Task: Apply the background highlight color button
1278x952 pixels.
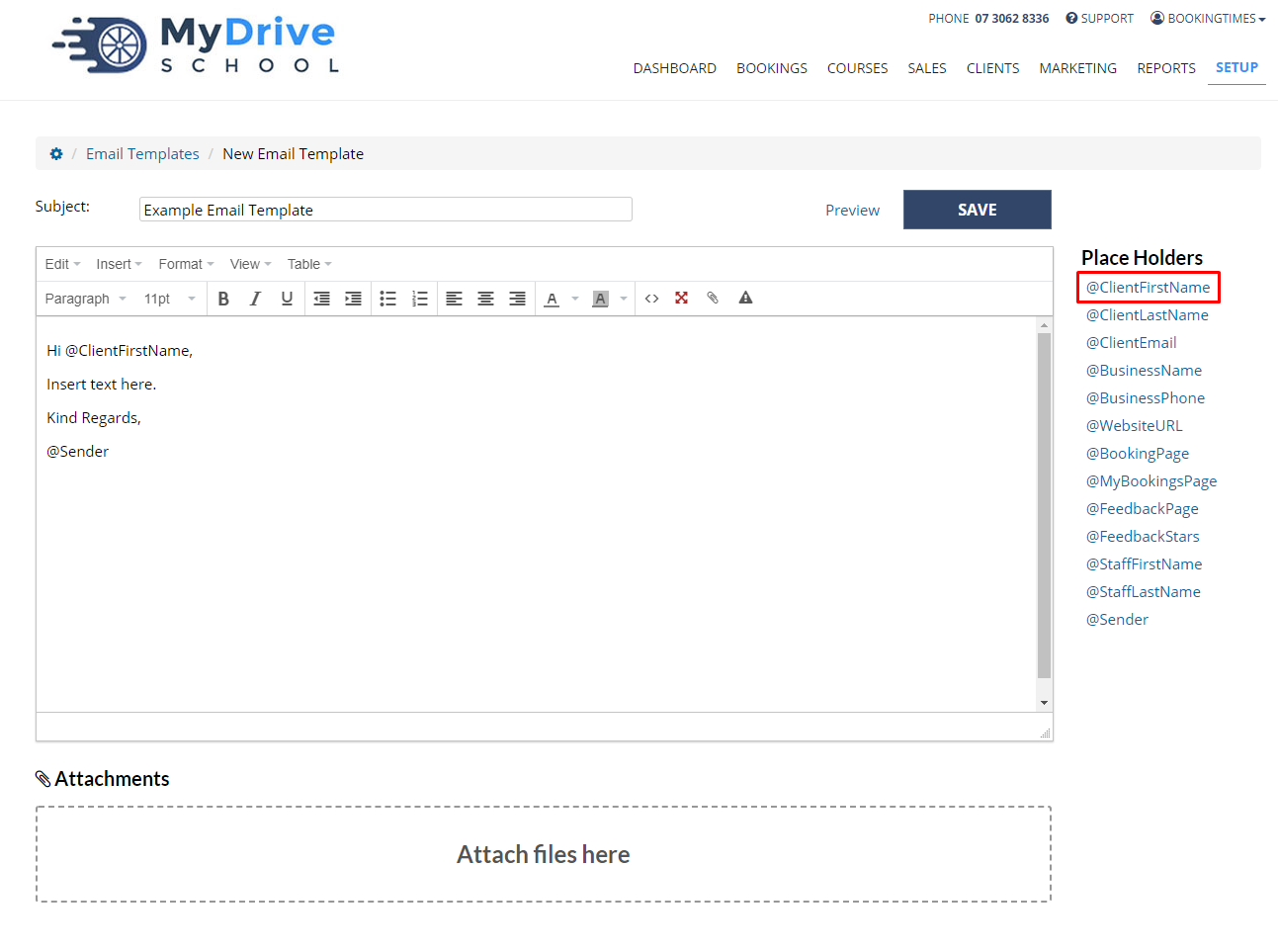Action: (x=600, y=299)
